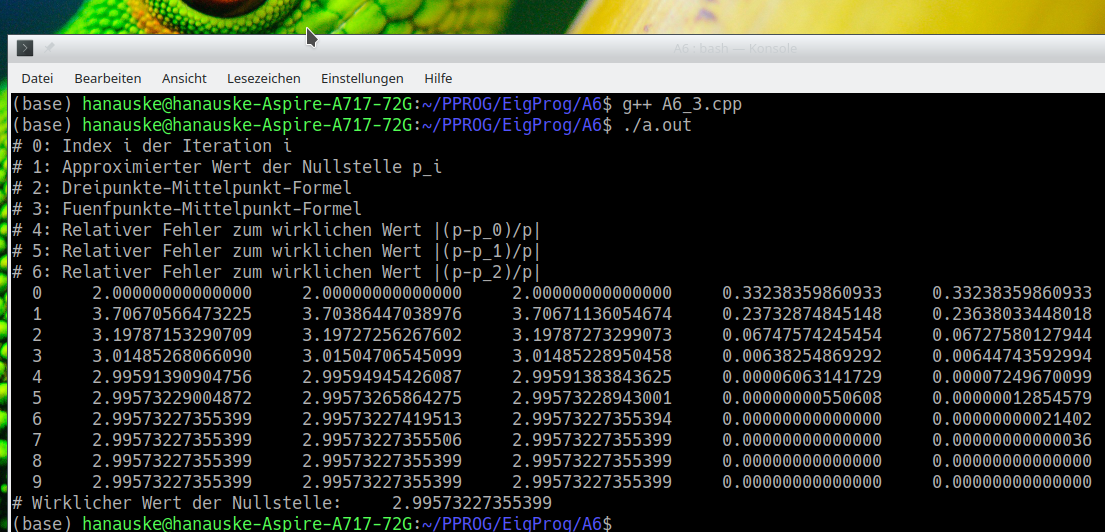
Task: Open the Lesezeichen menu
Action: tap(264, 78)
